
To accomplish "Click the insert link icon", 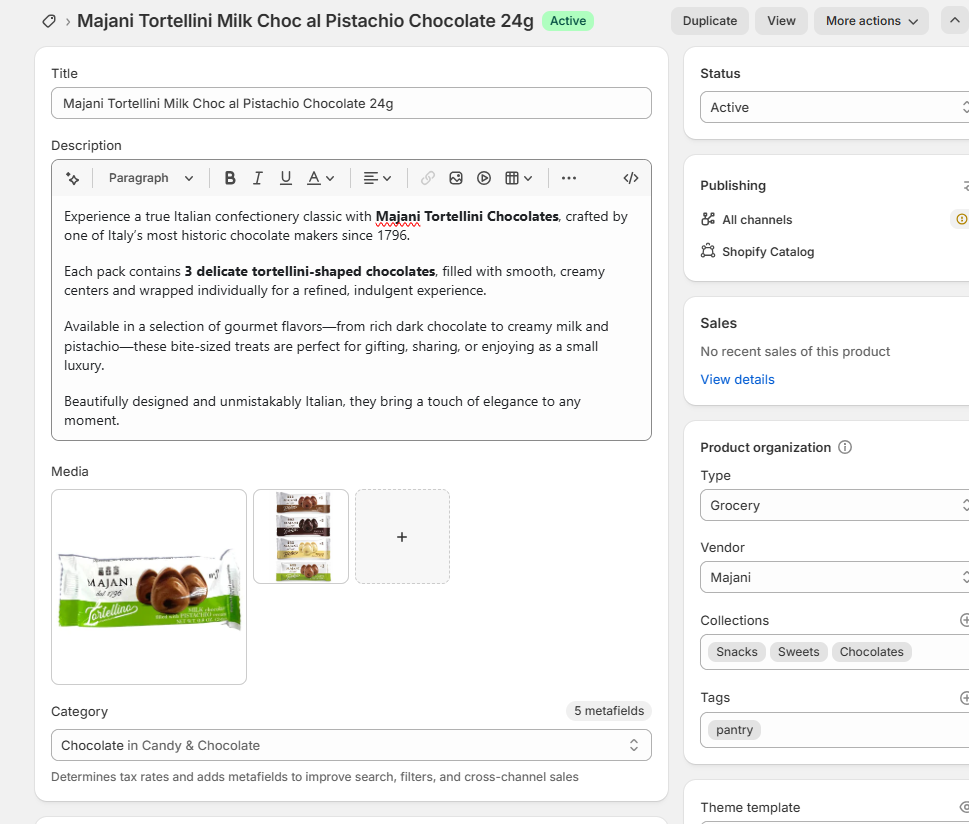I will coord(428,179).
